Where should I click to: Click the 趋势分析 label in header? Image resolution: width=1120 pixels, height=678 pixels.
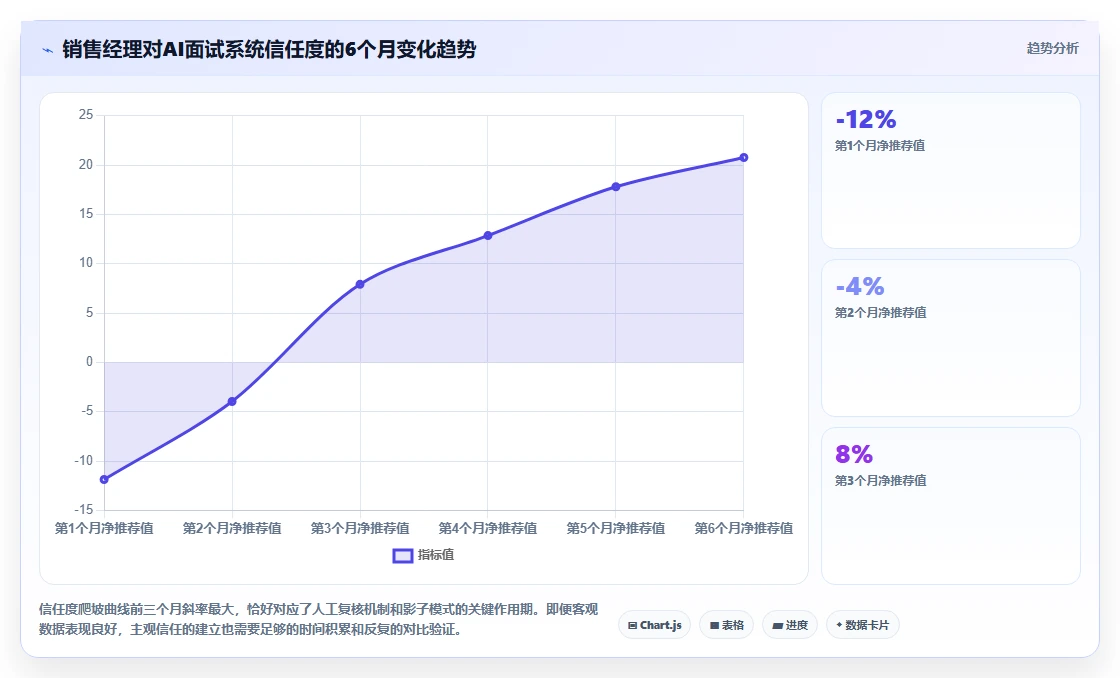(1052, 49)
